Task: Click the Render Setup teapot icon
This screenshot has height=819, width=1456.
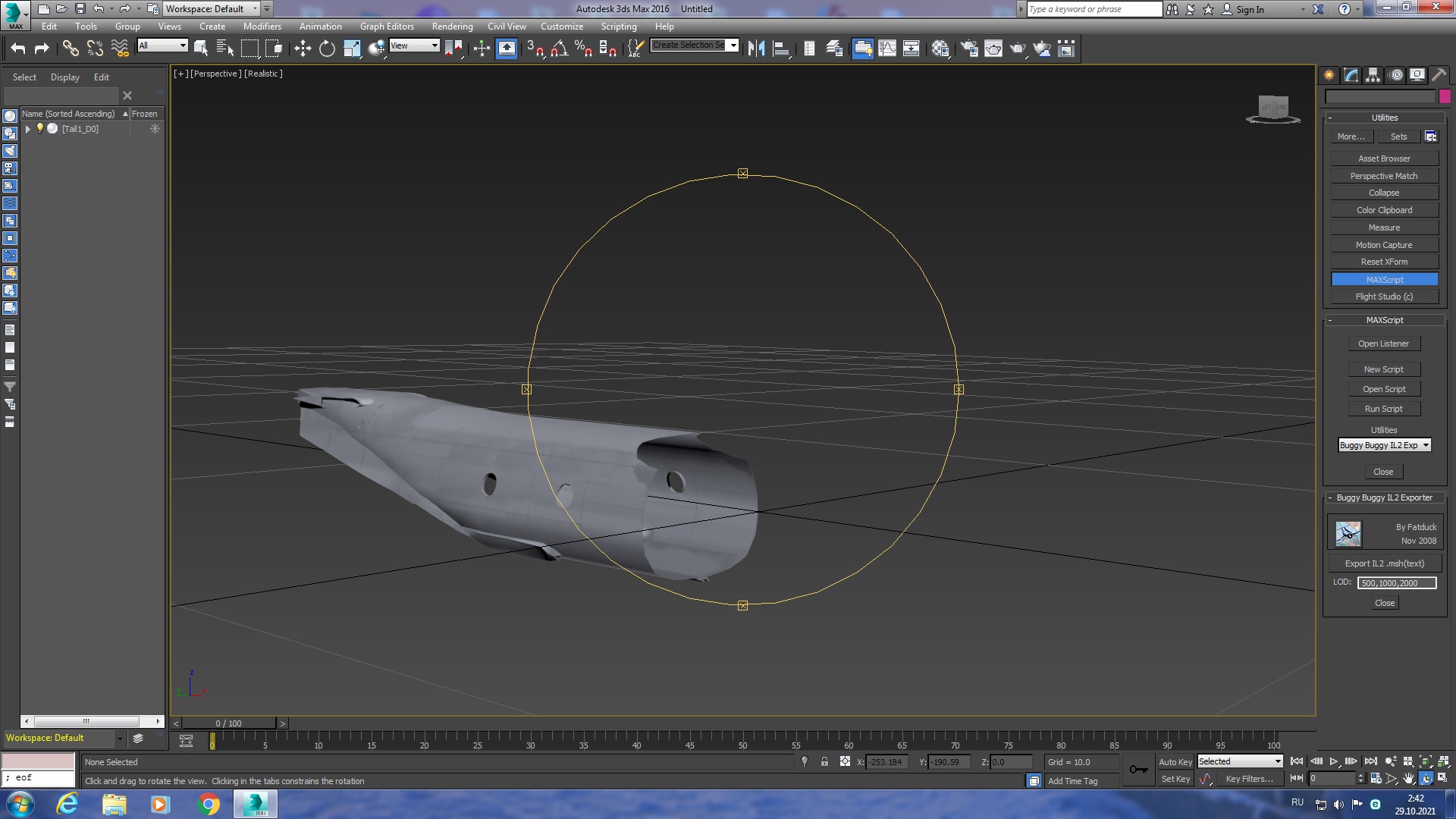Action: [x=969, y=49]
